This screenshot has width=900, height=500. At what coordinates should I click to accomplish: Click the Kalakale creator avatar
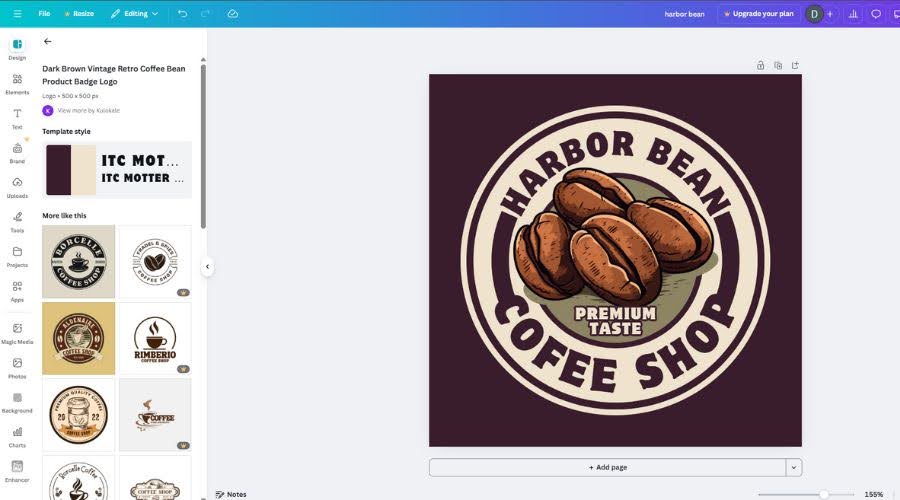click(x=48, y=110)
